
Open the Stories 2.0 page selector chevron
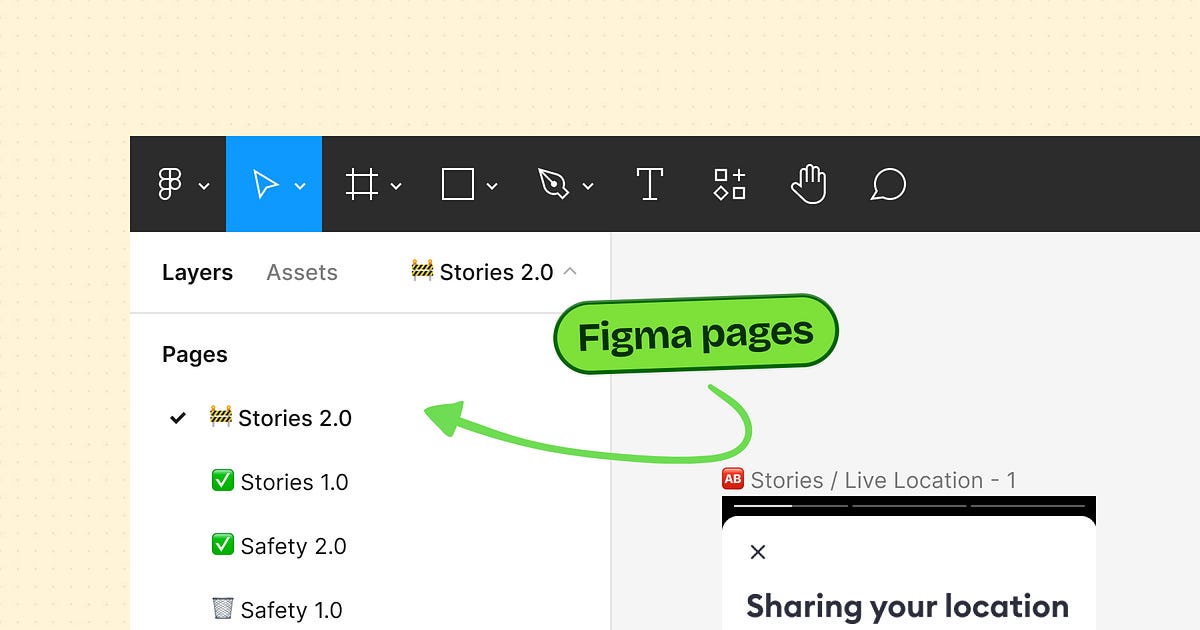click(569, 271)
